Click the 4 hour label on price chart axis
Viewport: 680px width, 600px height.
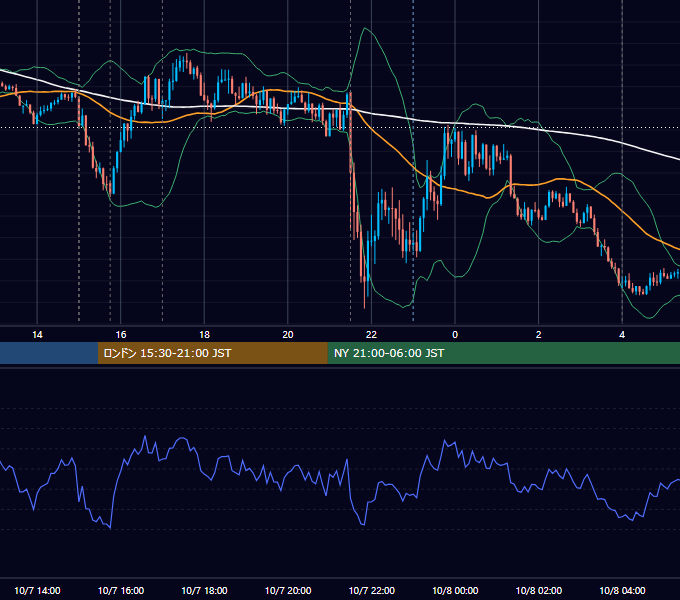click(622, 335)
